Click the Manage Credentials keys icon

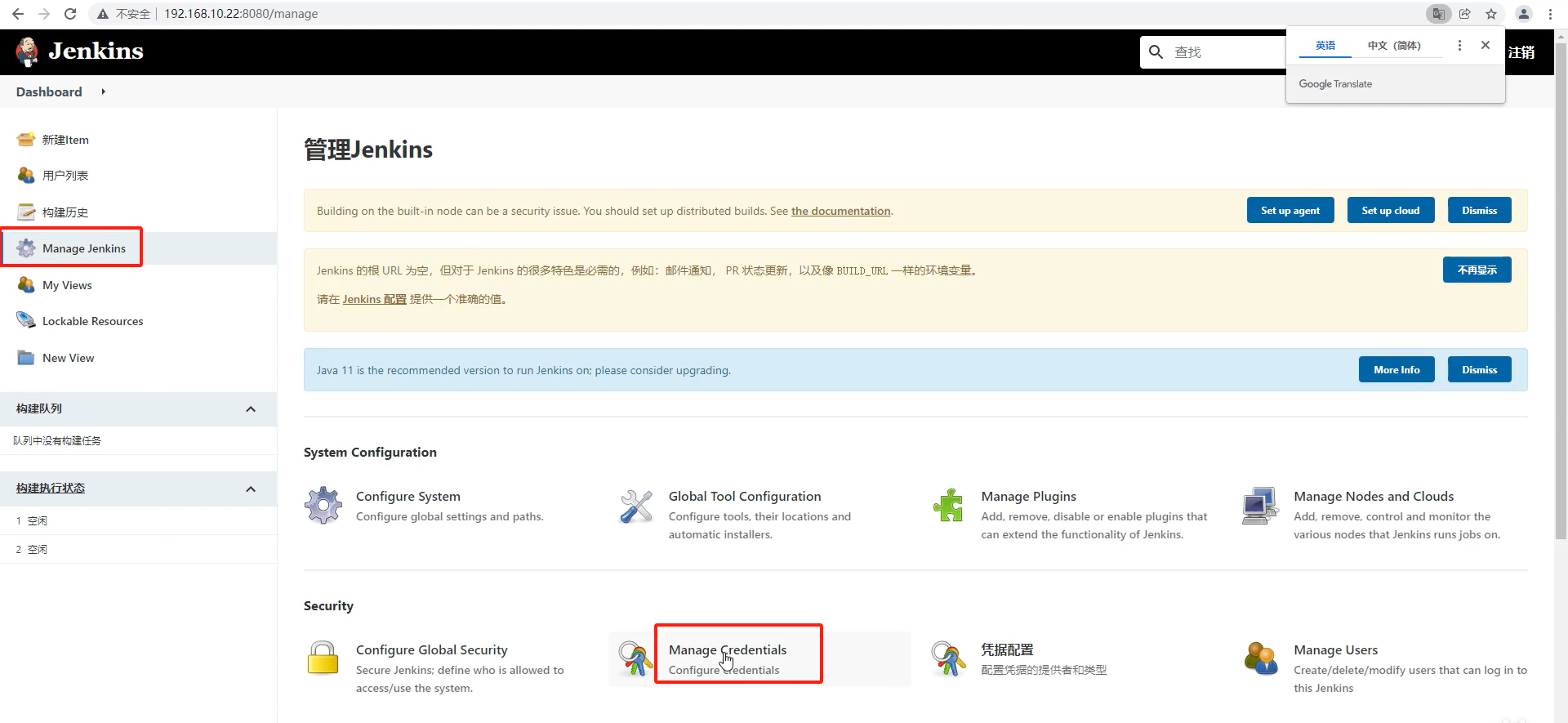click(x=635, y=658)
